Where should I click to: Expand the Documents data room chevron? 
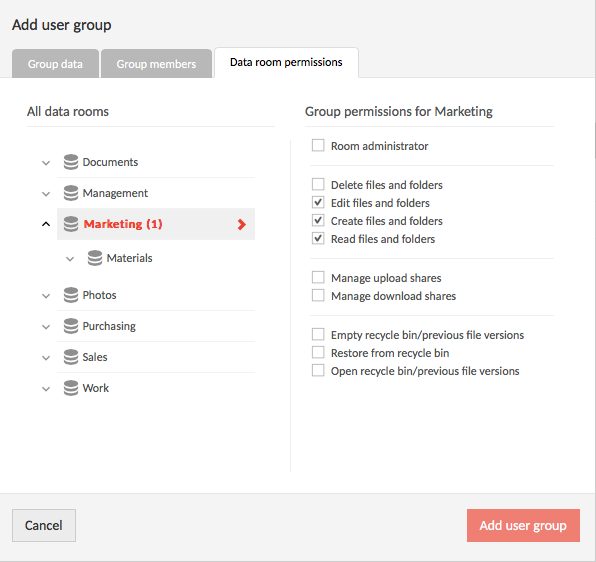coord(46,163)
